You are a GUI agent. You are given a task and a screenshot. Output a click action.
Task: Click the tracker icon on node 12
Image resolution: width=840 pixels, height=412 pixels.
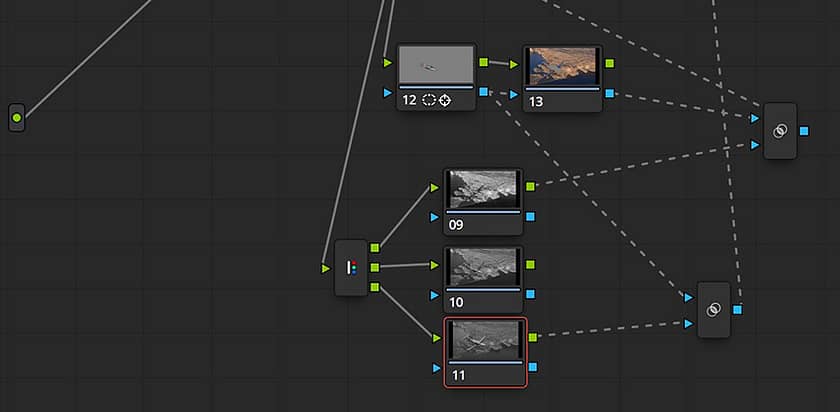point(445,100)
